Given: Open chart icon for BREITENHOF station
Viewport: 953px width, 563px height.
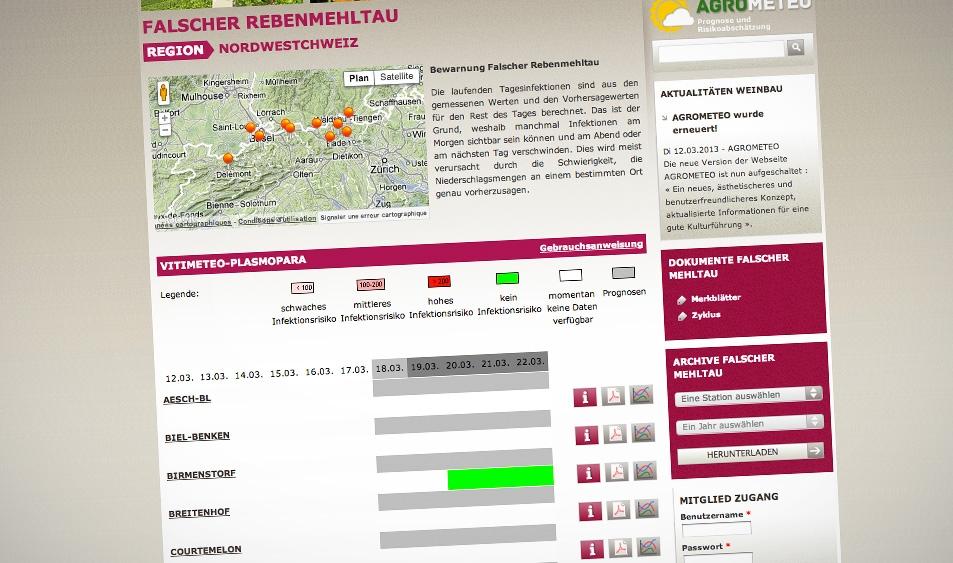Looking at the screenshot, I should coord(647,508).
